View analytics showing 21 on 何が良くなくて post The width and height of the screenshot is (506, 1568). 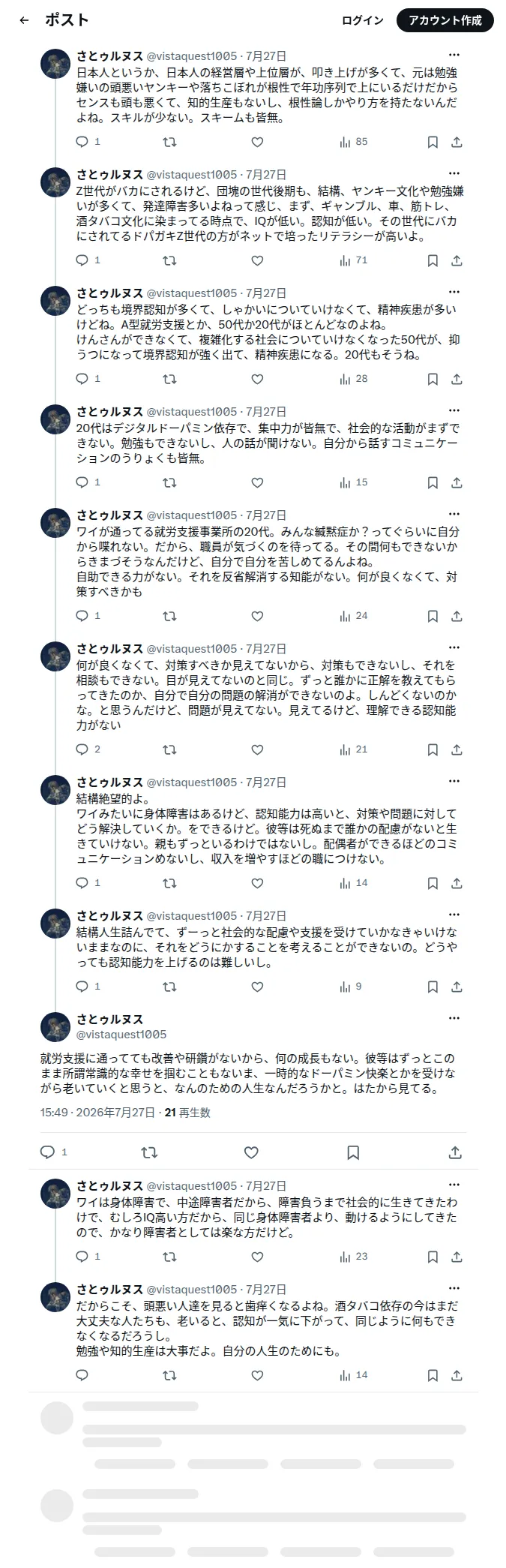pos(354,749)
